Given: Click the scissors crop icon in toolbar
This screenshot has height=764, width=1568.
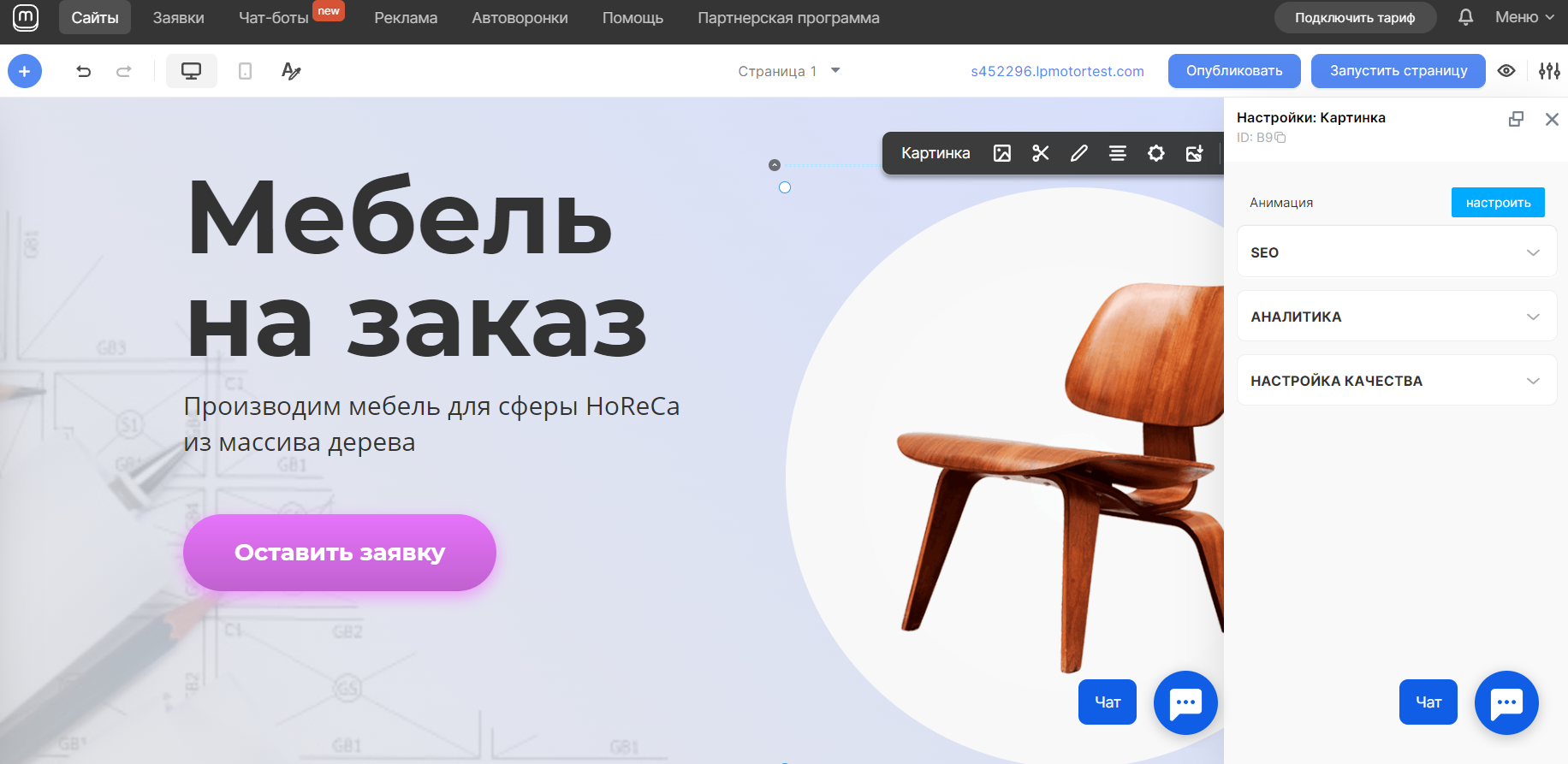Looking at the screenshot, I should (x=1041, y=153).
